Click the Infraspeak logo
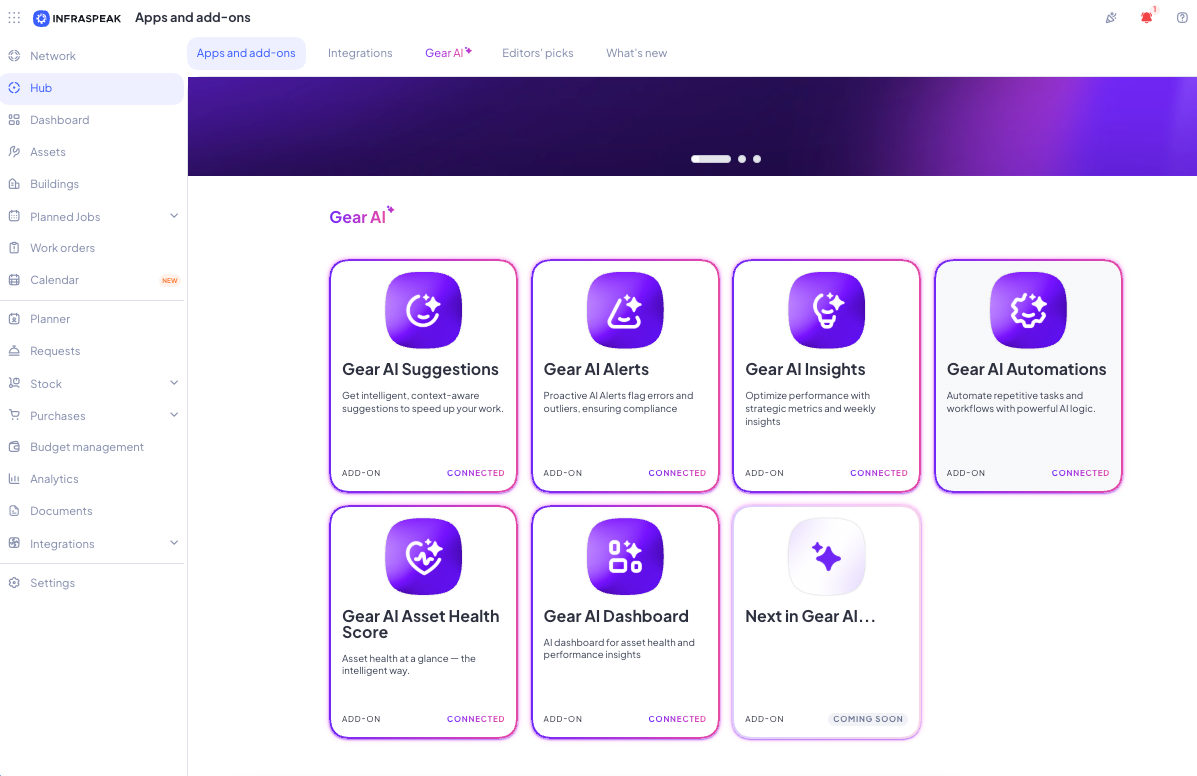Viewport: 1197px width, 776px height. point(77,18)
